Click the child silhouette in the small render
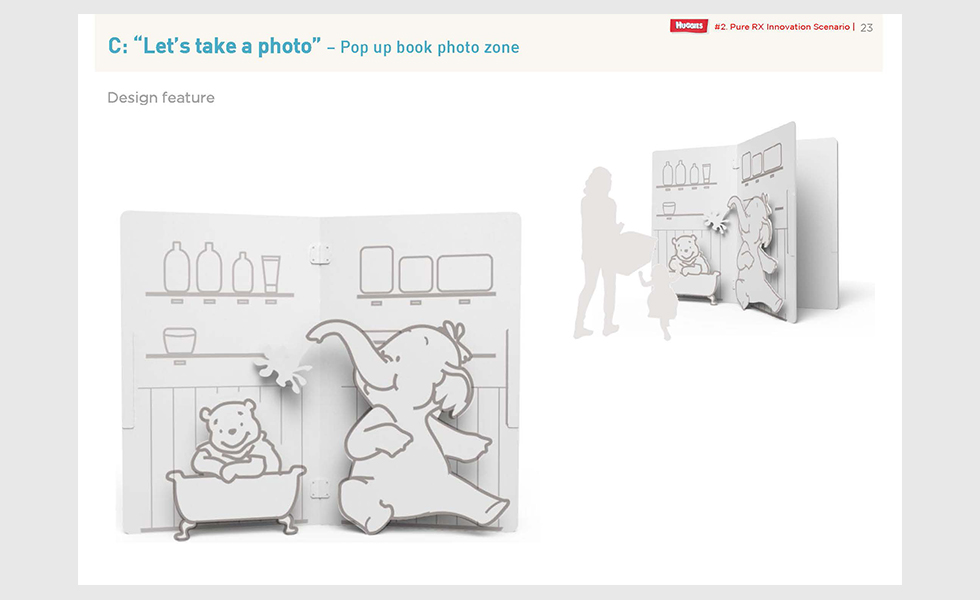This screenshot has width=980, height=600. tap(659, 299)
